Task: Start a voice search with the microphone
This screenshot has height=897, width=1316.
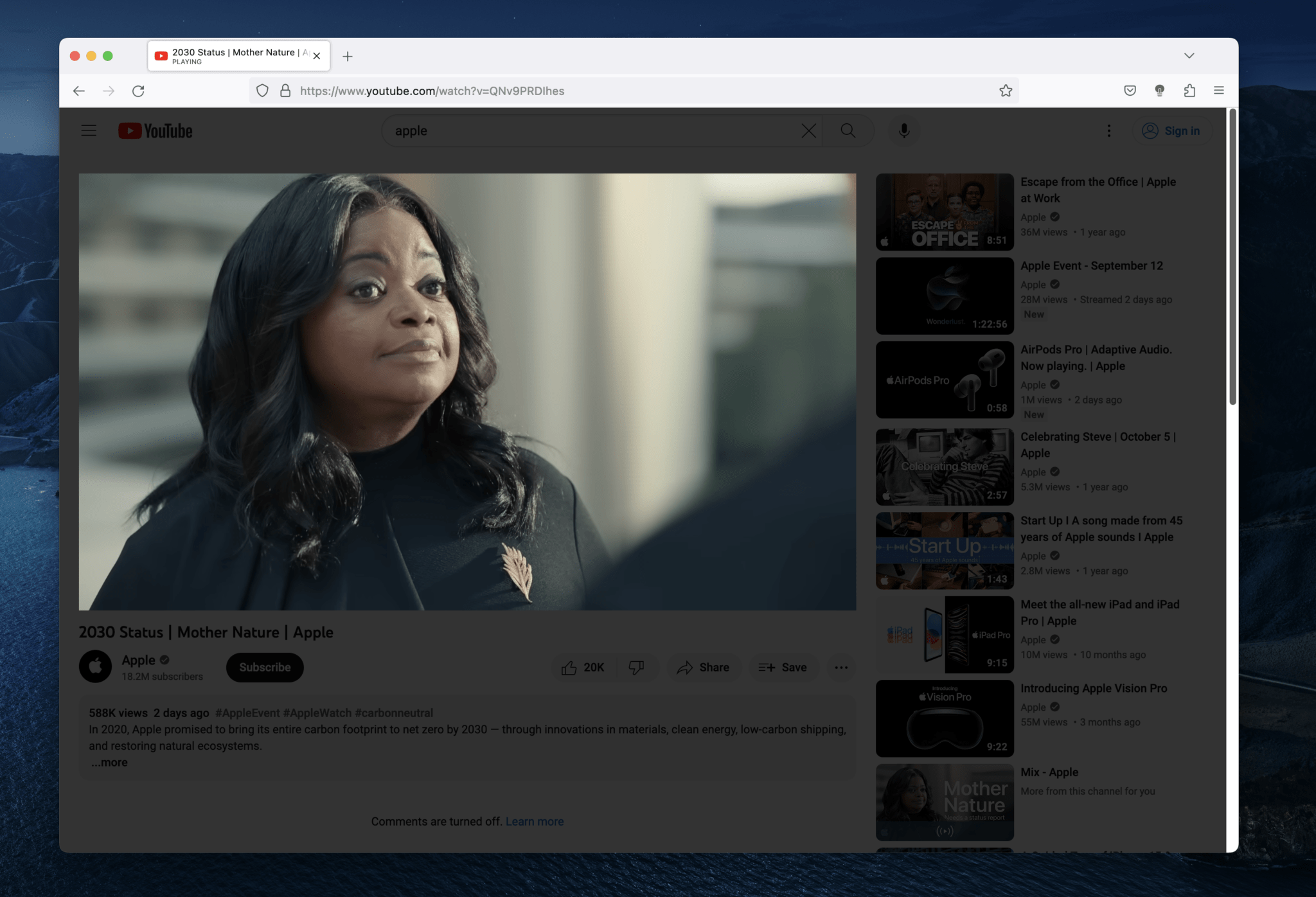Action: click(x=903, y=130)
